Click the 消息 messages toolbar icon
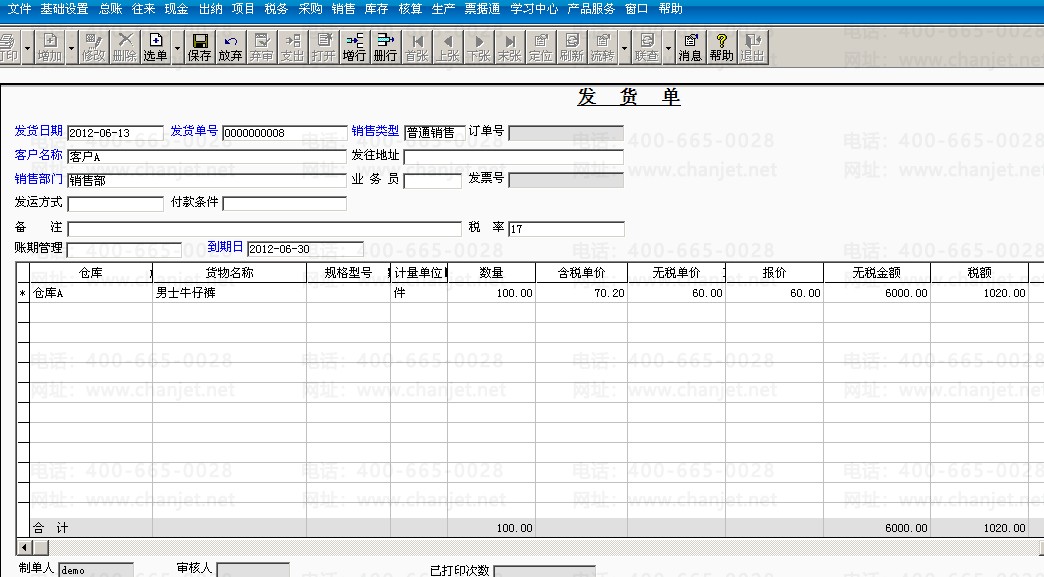 pos(690,47)
